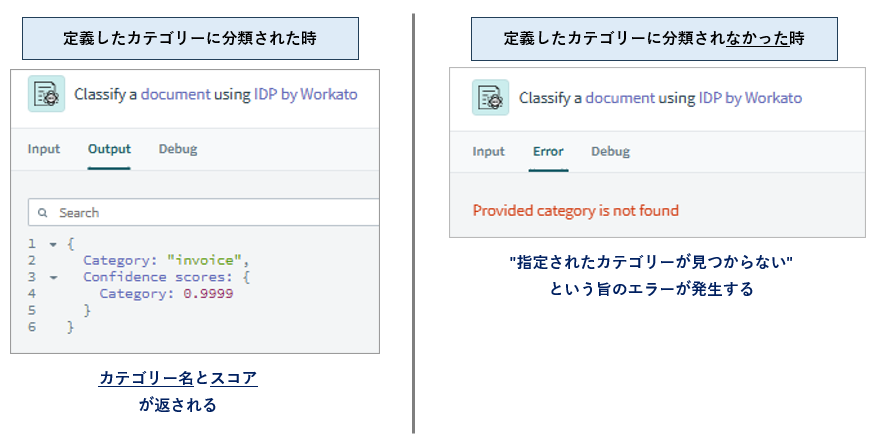
Task: Click 'document' link in left panel title
Action: [176, 94]
